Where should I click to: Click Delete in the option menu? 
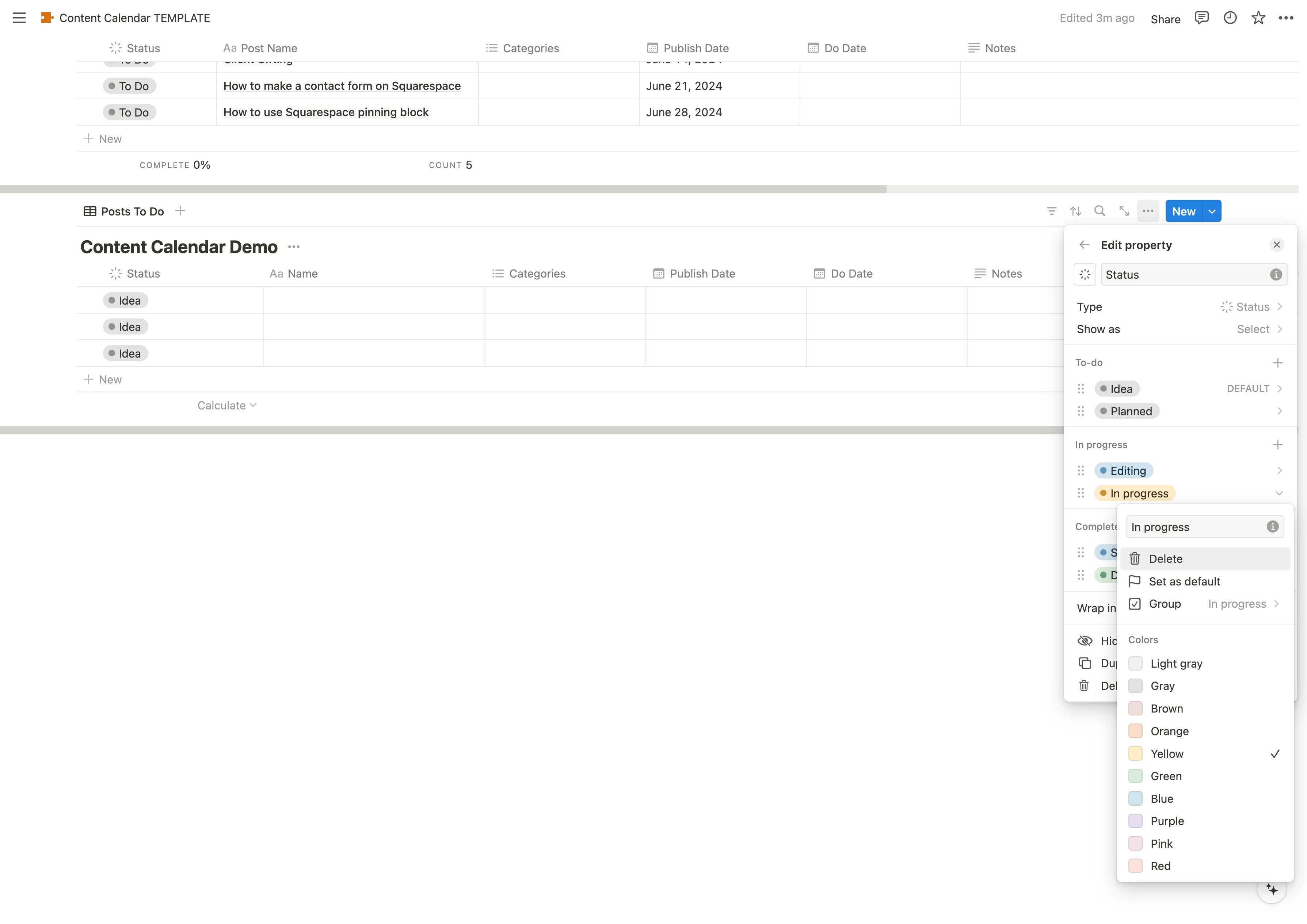1165,559
